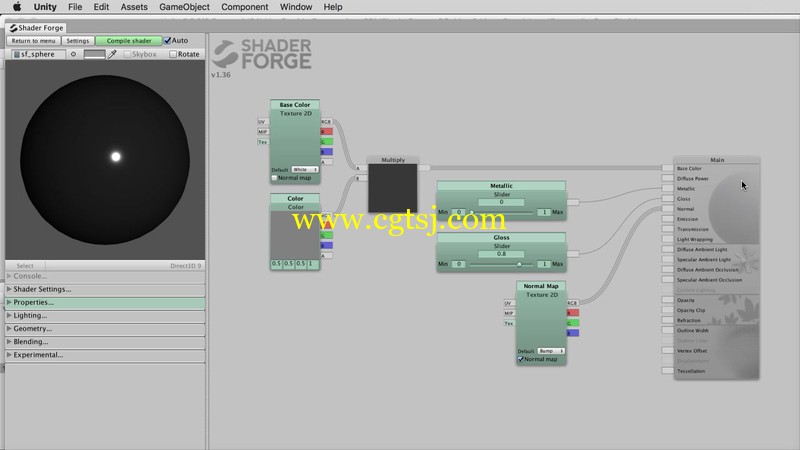This screenshot has width=800, height=450.
Task: Click the Base Color node MIP input
Action: [263, 132]
